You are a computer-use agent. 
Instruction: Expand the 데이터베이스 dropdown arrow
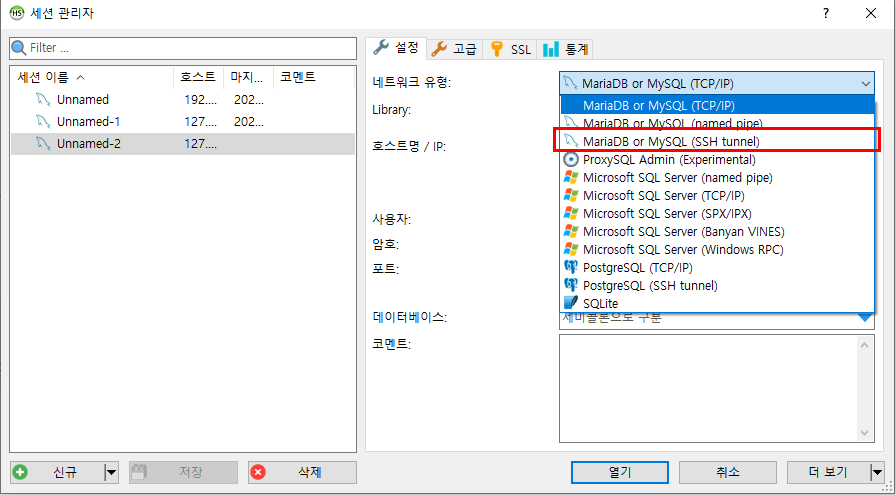tap(865, 317)
